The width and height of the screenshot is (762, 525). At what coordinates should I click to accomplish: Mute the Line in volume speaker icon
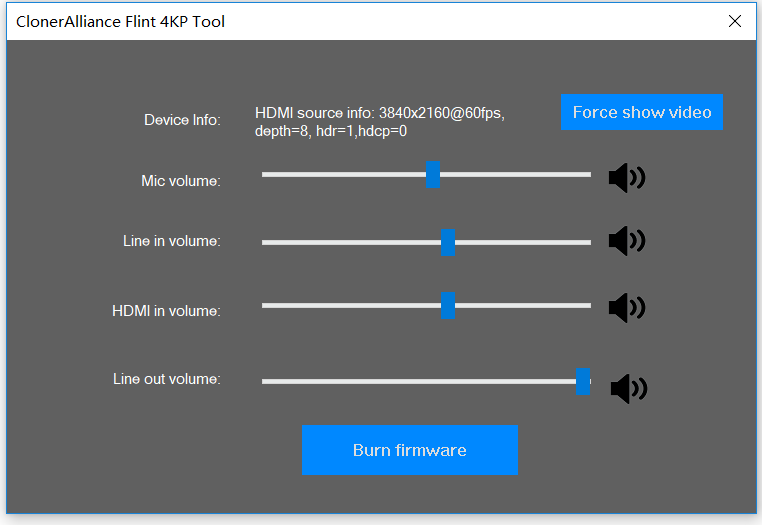click(627, 241)
